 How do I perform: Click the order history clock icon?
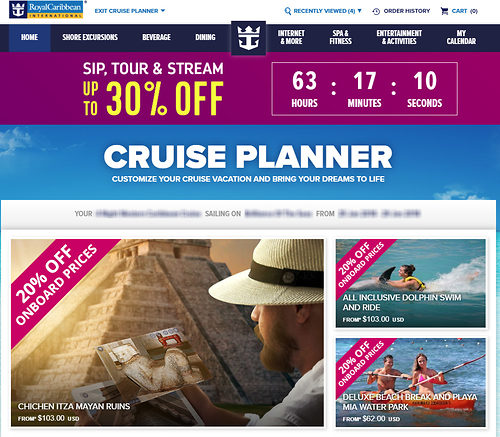376,11
